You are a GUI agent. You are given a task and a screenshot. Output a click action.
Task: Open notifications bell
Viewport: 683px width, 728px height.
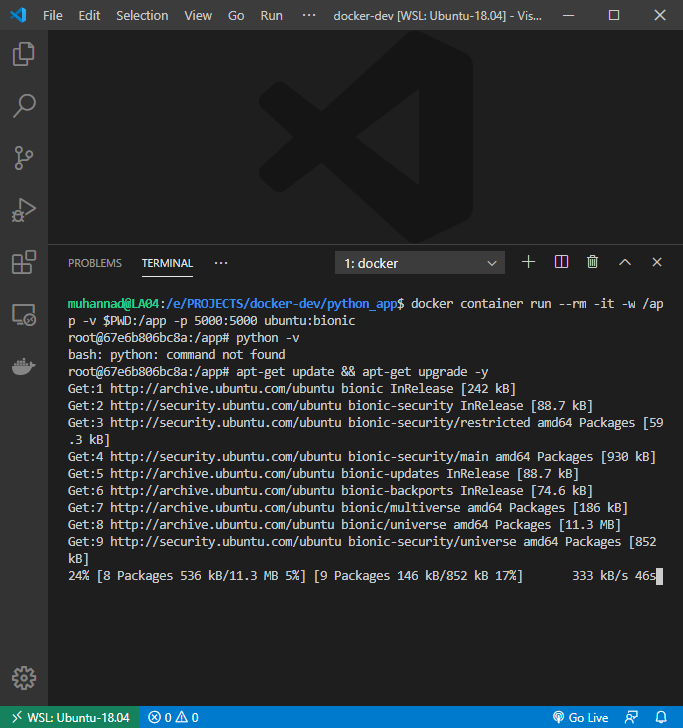click(x=661, y=717)
